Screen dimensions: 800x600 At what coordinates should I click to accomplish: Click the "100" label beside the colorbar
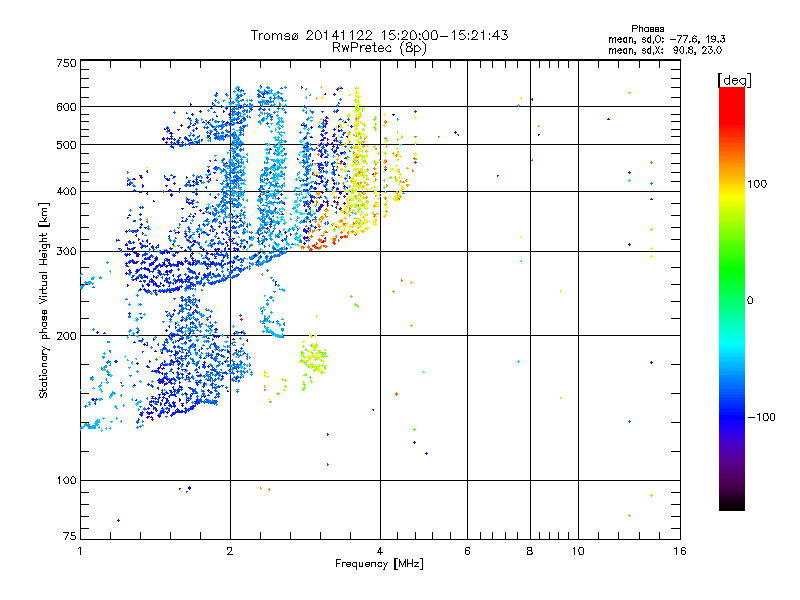point(757,184)
